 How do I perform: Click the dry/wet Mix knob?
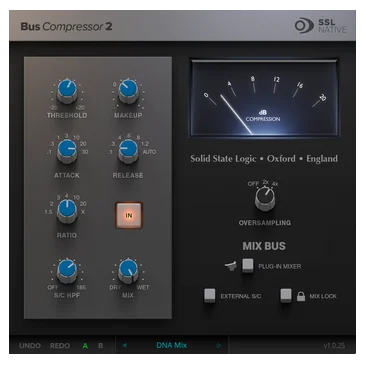(128, 271)
